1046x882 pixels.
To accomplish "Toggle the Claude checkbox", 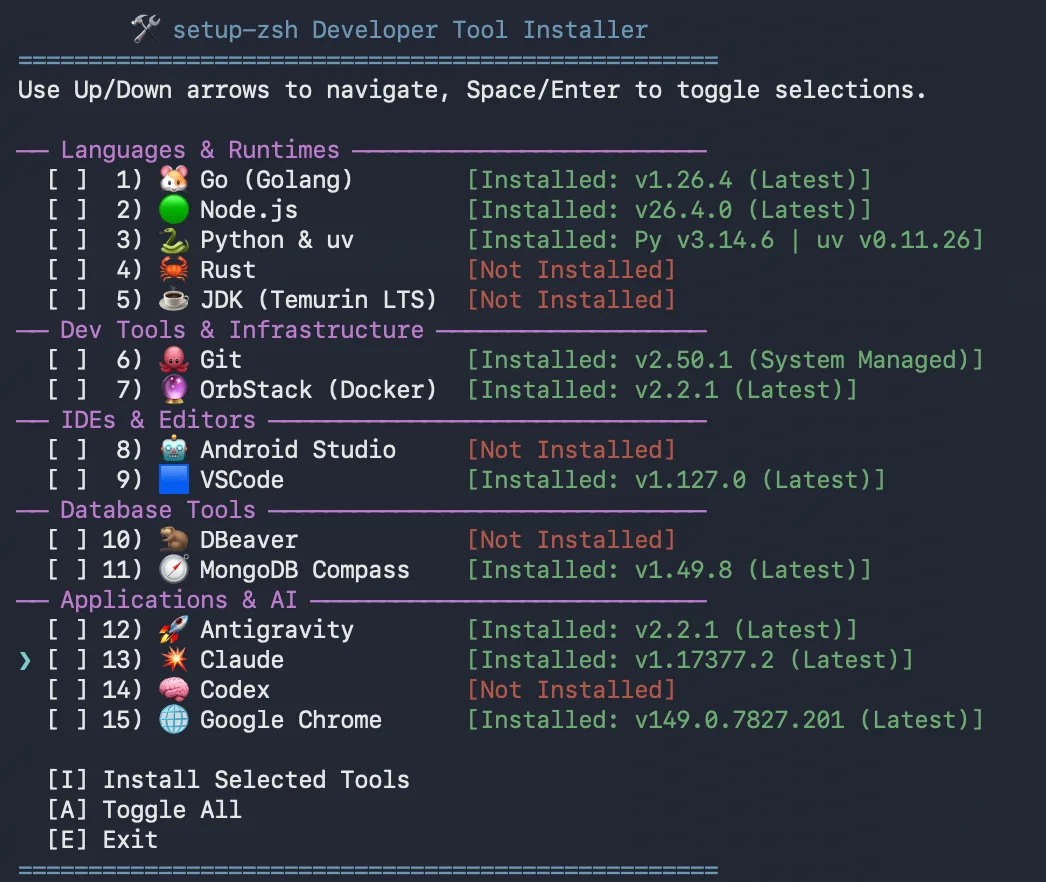I will (x=67, y=660).
